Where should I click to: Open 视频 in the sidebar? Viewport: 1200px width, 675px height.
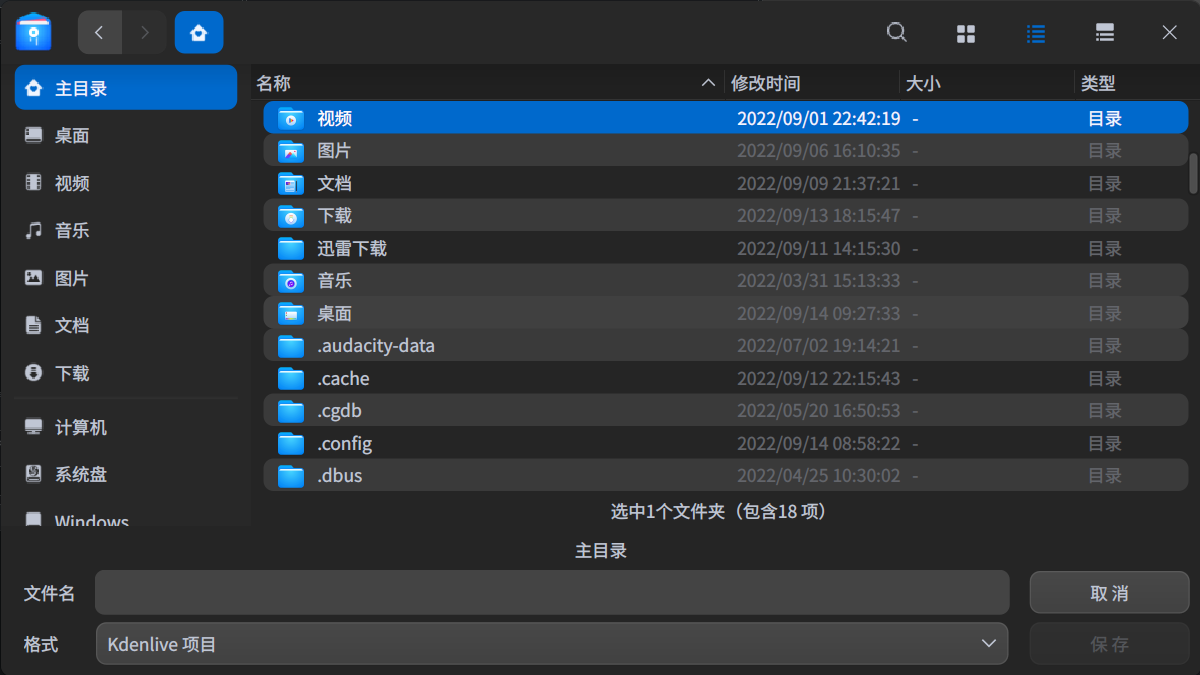click(126, 183)
